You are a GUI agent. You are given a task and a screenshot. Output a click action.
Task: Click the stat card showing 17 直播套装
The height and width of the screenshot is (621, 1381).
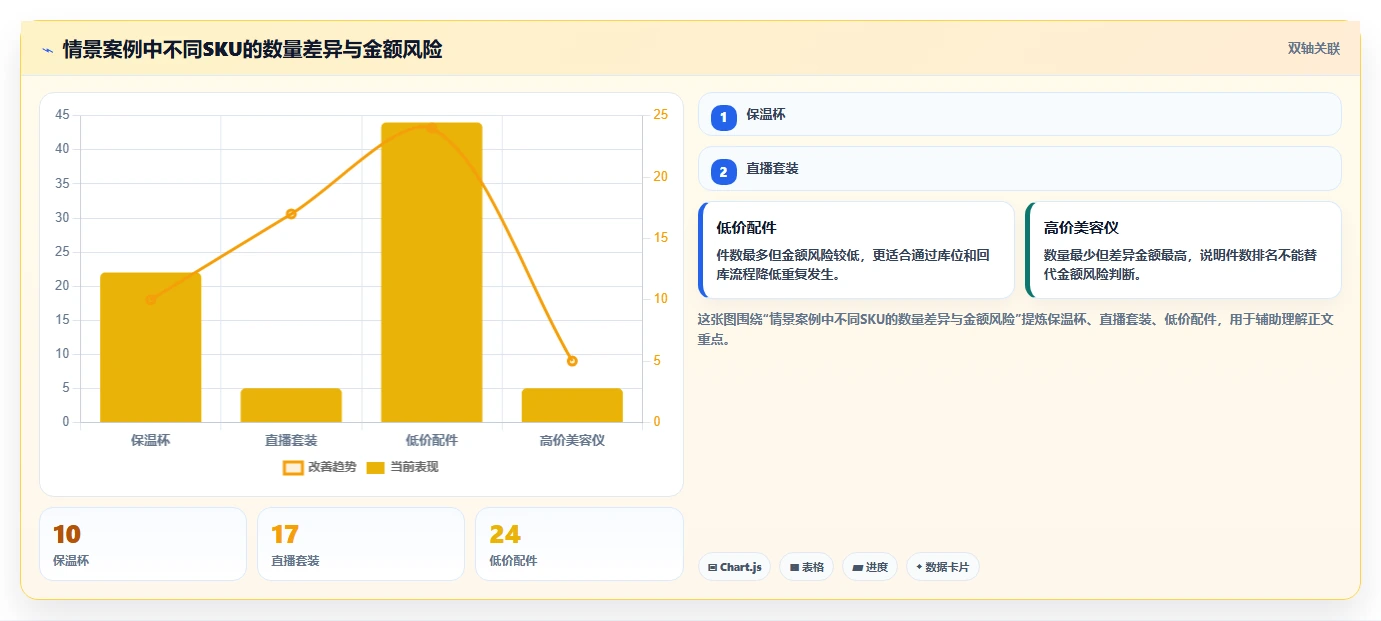point(361,544)
